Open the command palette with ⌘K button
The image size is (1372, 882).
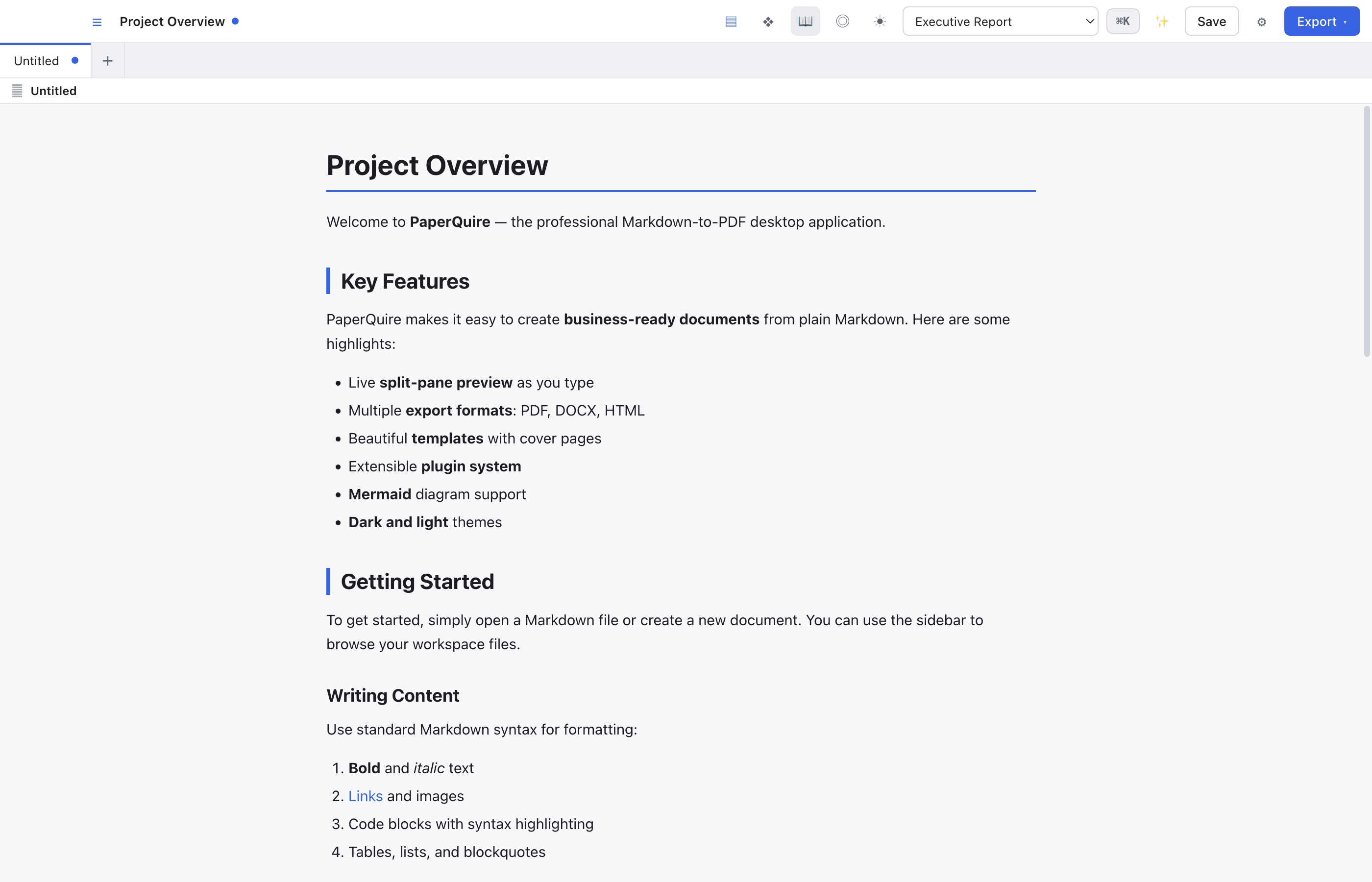tap(1122, 22)
